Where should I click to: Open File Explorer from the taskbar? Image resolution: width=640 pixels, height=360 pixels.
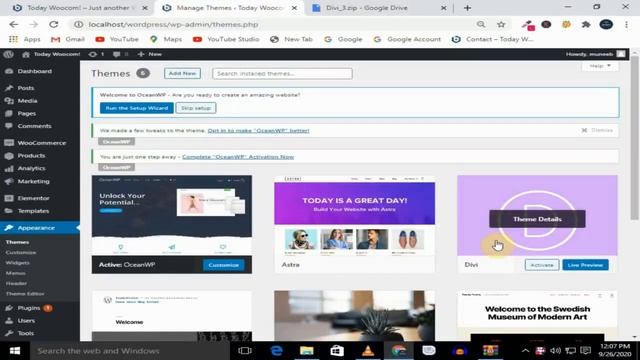307,351
